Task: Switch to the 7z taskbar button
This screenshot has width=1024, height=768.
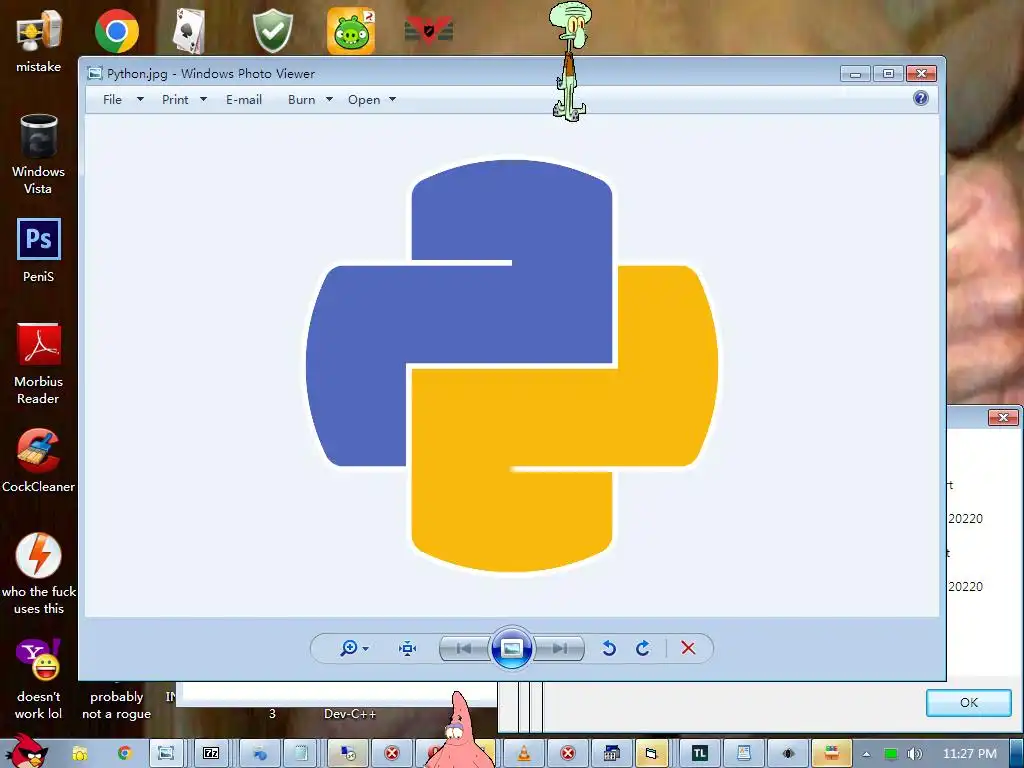Action: click(x=210, y=754)
